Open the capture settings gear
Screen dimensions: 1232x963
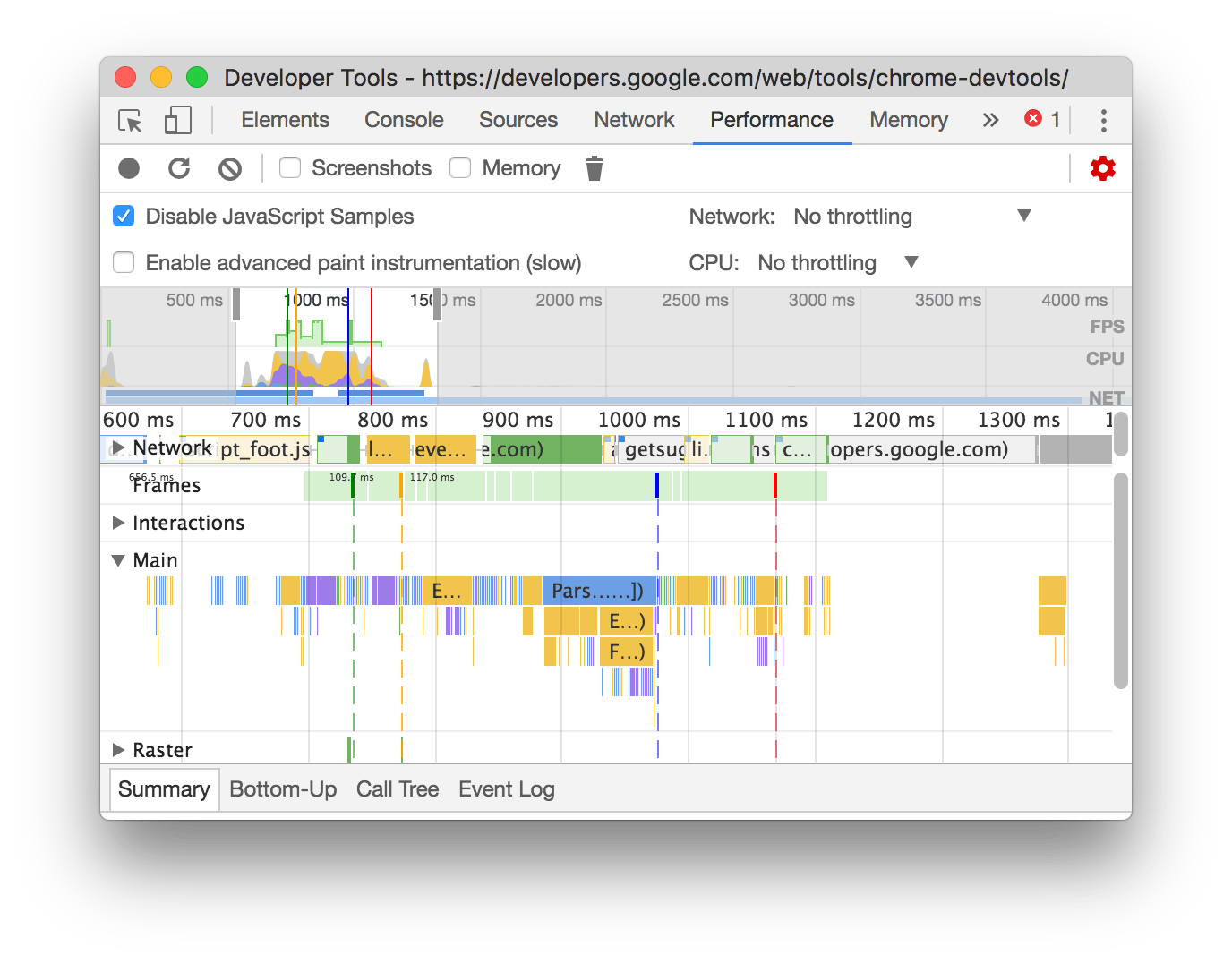(1102, 168)
